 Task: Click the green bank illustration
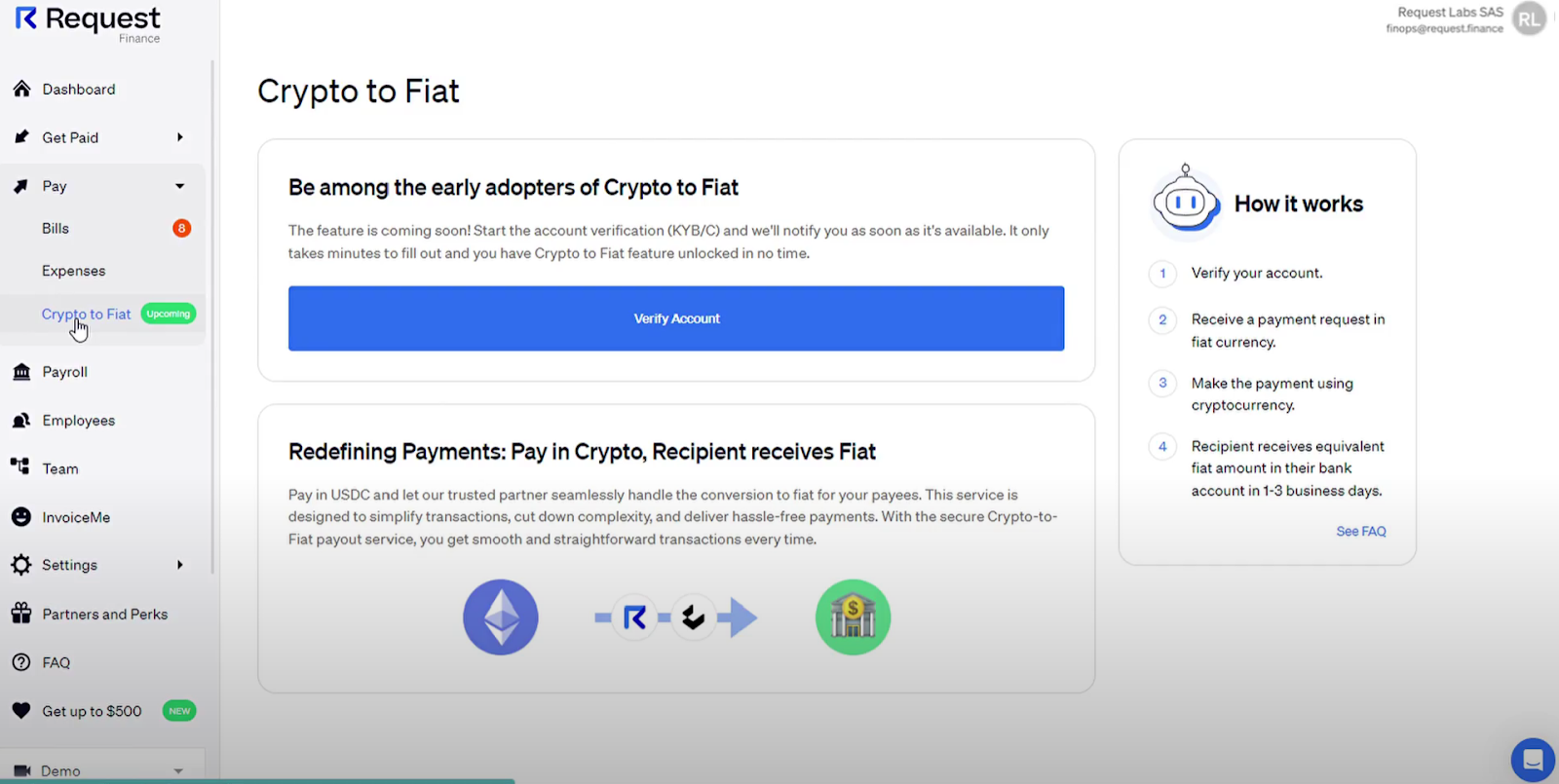point(854,617)
